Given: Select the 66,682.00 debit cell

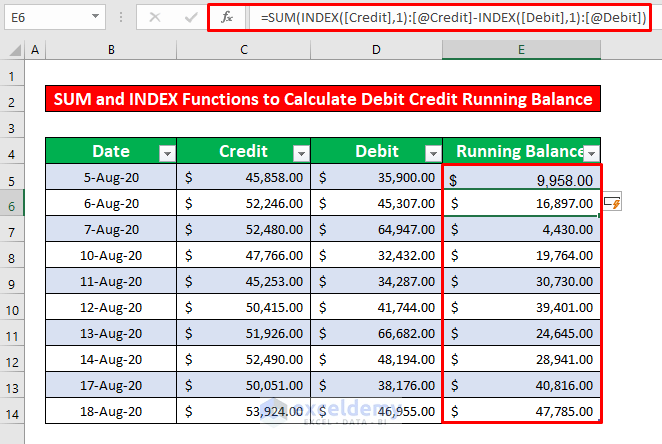Looking at the screenshot, I should [377, 333].
